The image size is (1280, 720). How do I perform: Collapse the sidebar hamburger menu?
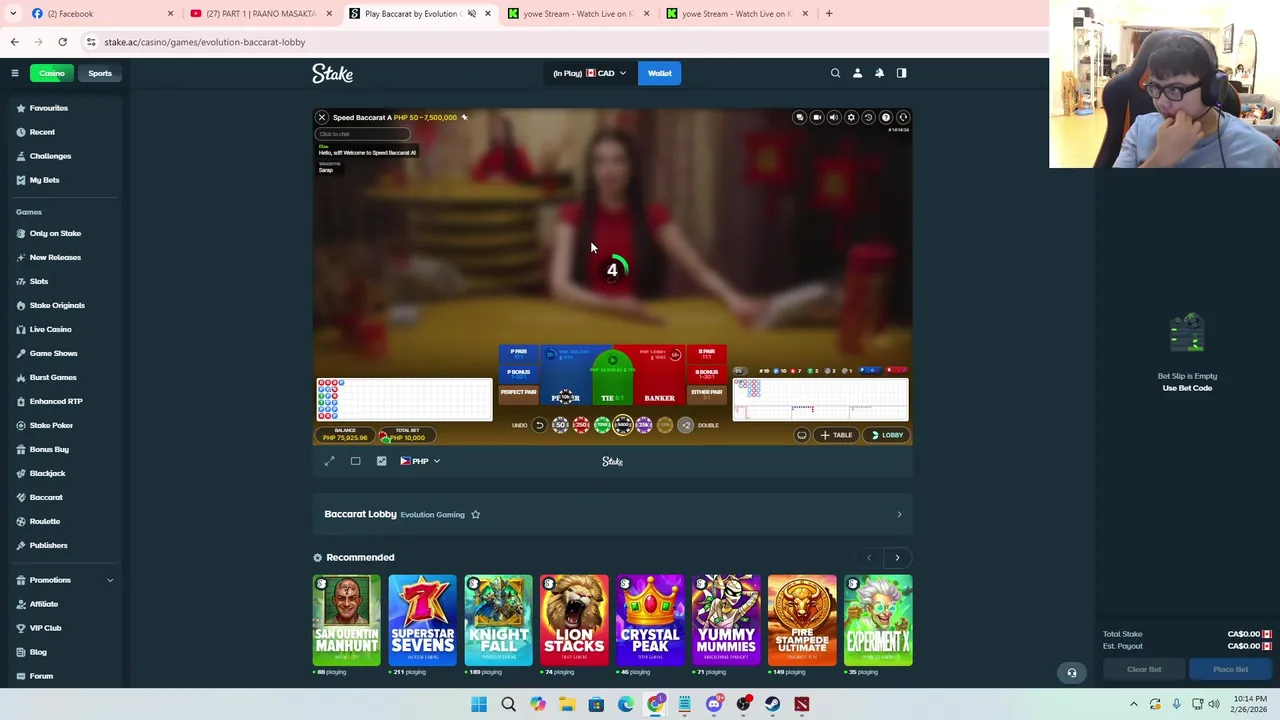pyautogui.click(x=15, y=73)
